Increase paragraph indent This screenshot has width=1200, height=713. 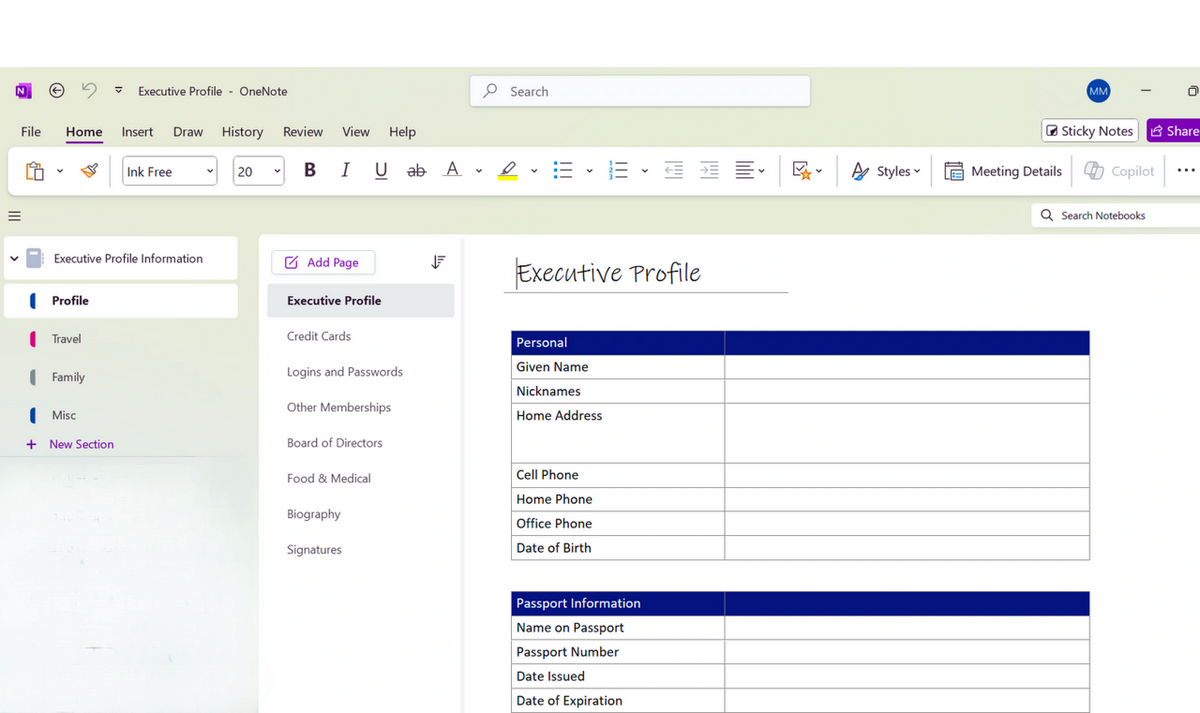pyautogui.click(x=709, y=171)
